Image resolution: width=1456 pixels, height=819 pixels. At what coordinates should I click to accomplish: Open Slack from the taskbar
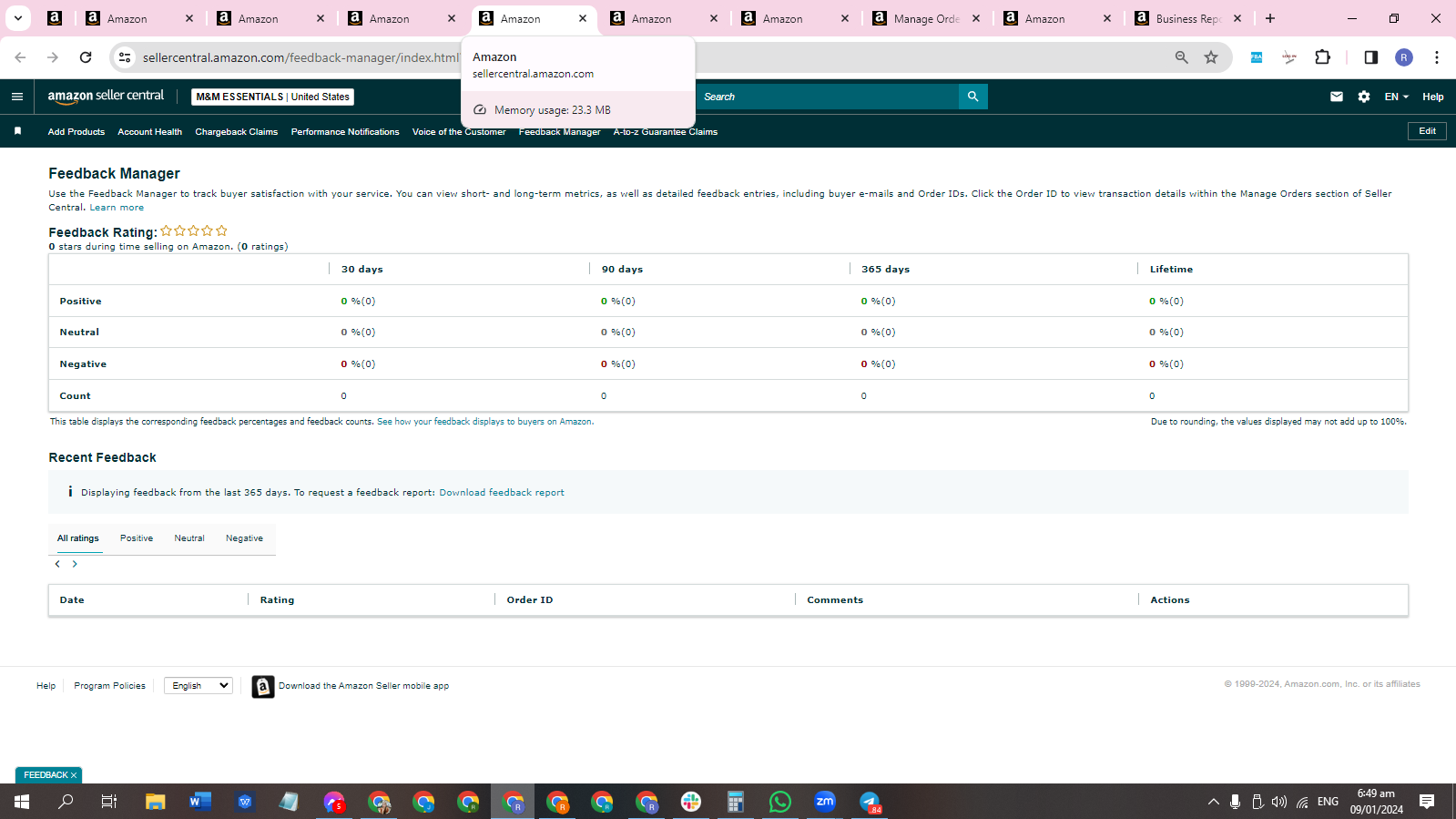pos(691,802)
